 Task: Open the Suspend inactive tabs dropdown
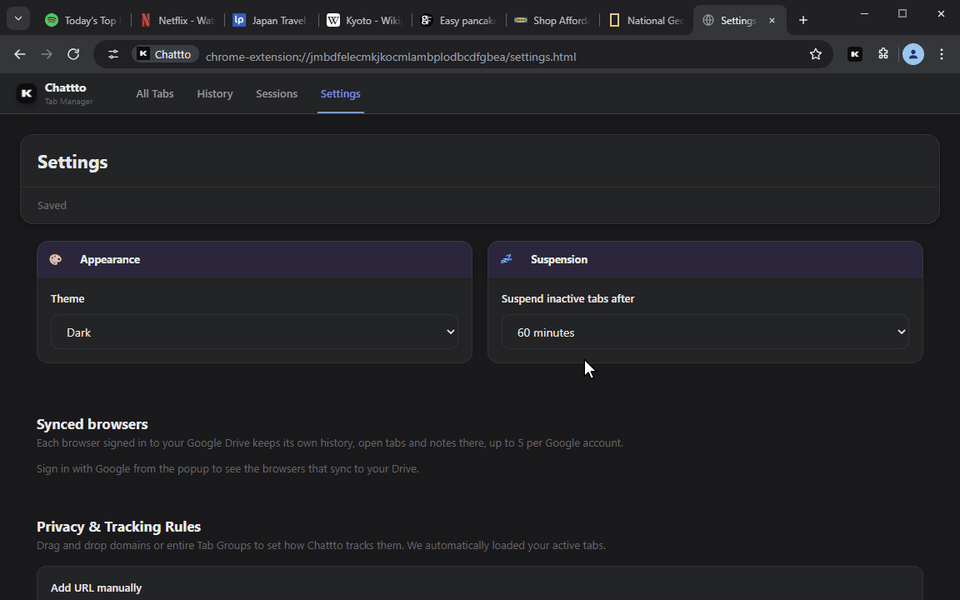click(705, 332)
